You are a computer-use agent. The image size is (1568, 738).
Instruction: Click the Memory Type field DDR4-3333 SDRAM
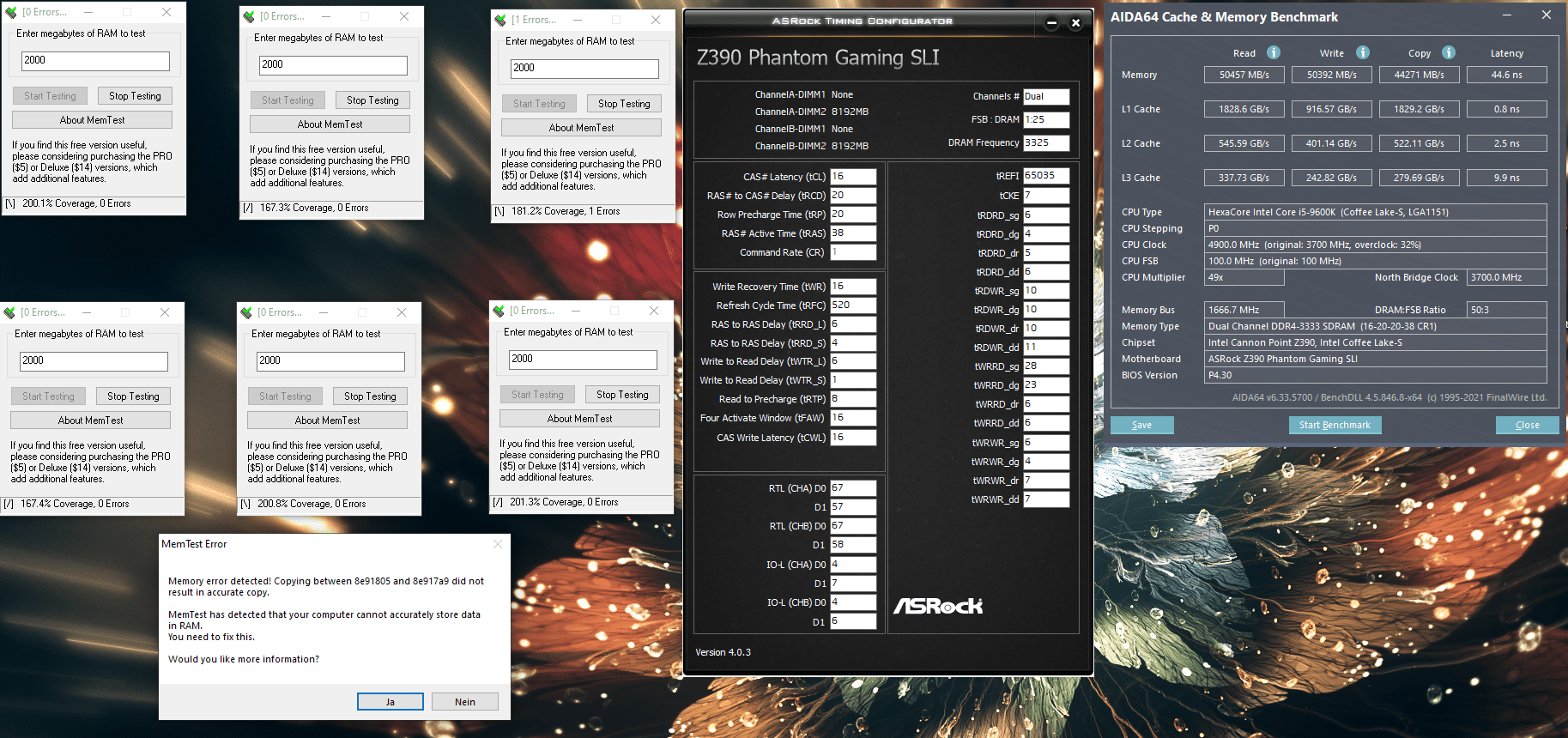click(x=1375, y=326)
